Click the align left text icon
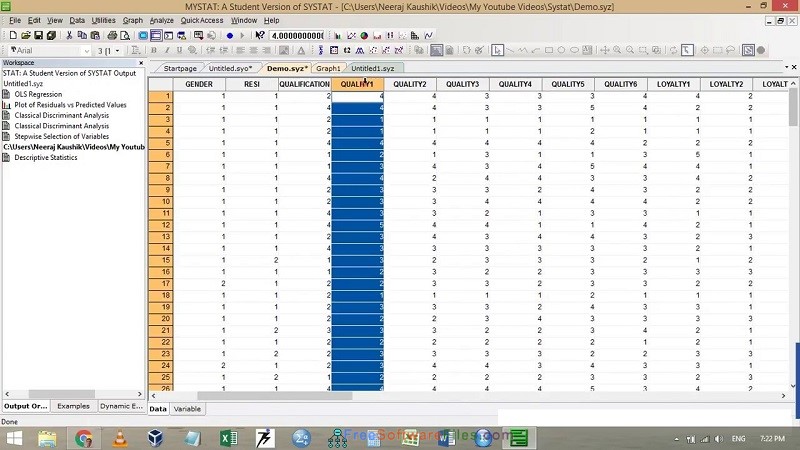 pyautogui.click(x=240, y=50)
